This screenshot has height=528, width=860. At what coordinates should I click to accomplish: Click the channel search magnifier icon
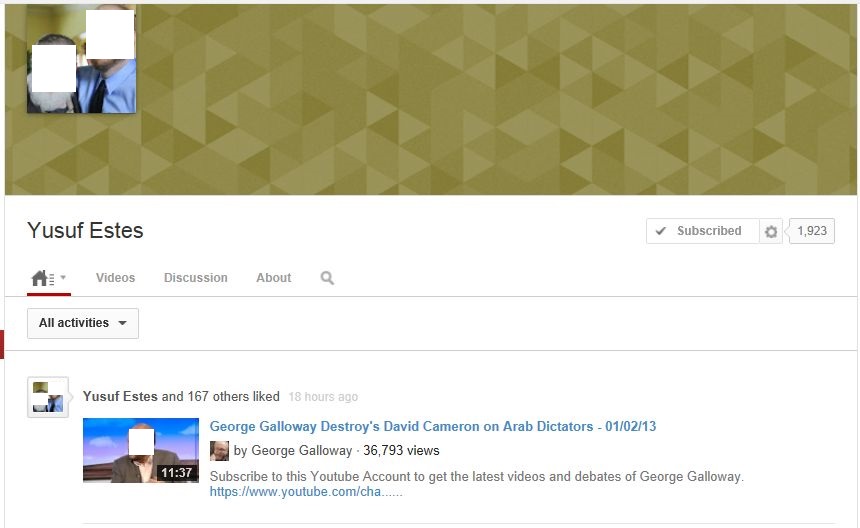click(327, 278)
